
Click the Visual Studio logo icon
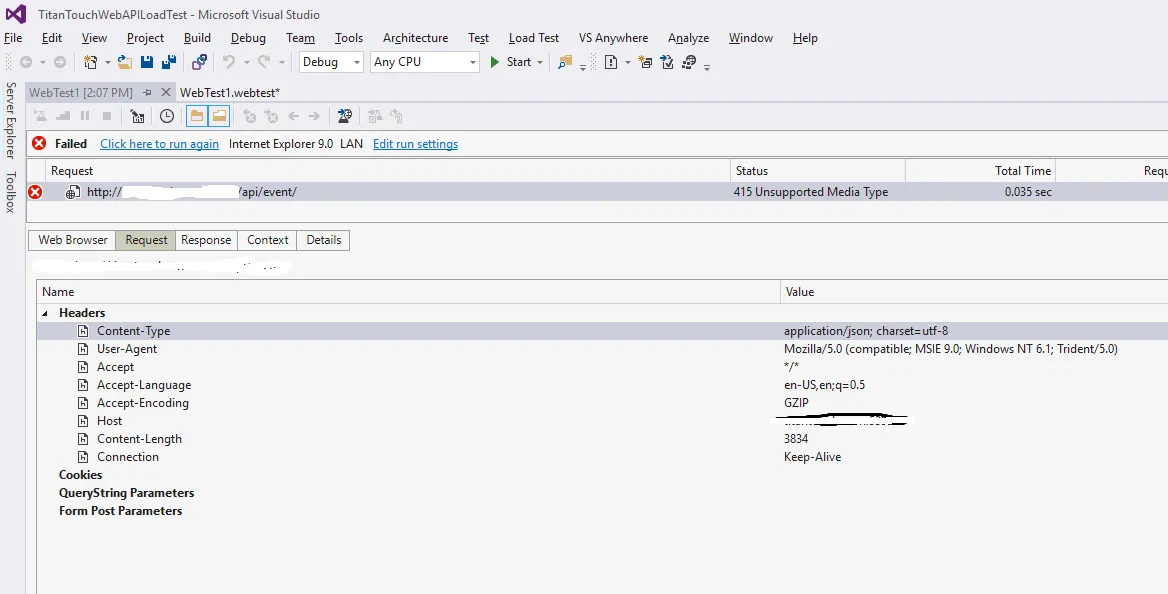pos(16,13)
